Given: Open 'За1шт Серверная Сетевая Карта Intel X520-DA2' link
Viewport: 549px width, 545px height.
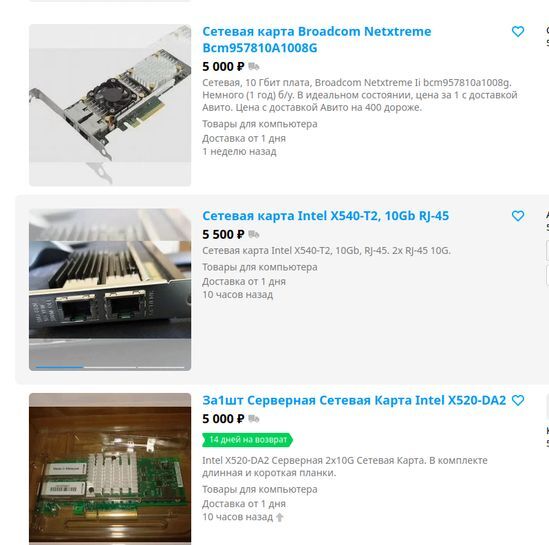Looking at the screenshot, I should 354,400.
